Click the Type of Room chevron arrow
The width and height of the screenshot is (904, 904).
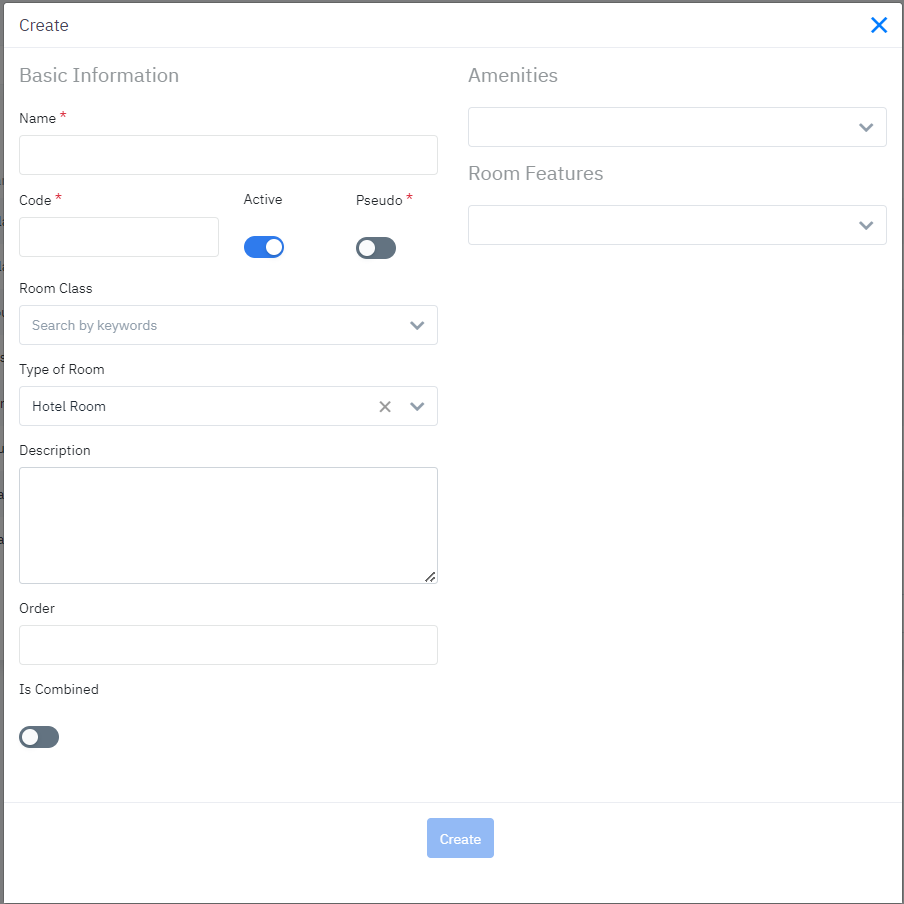pos(417,406)
